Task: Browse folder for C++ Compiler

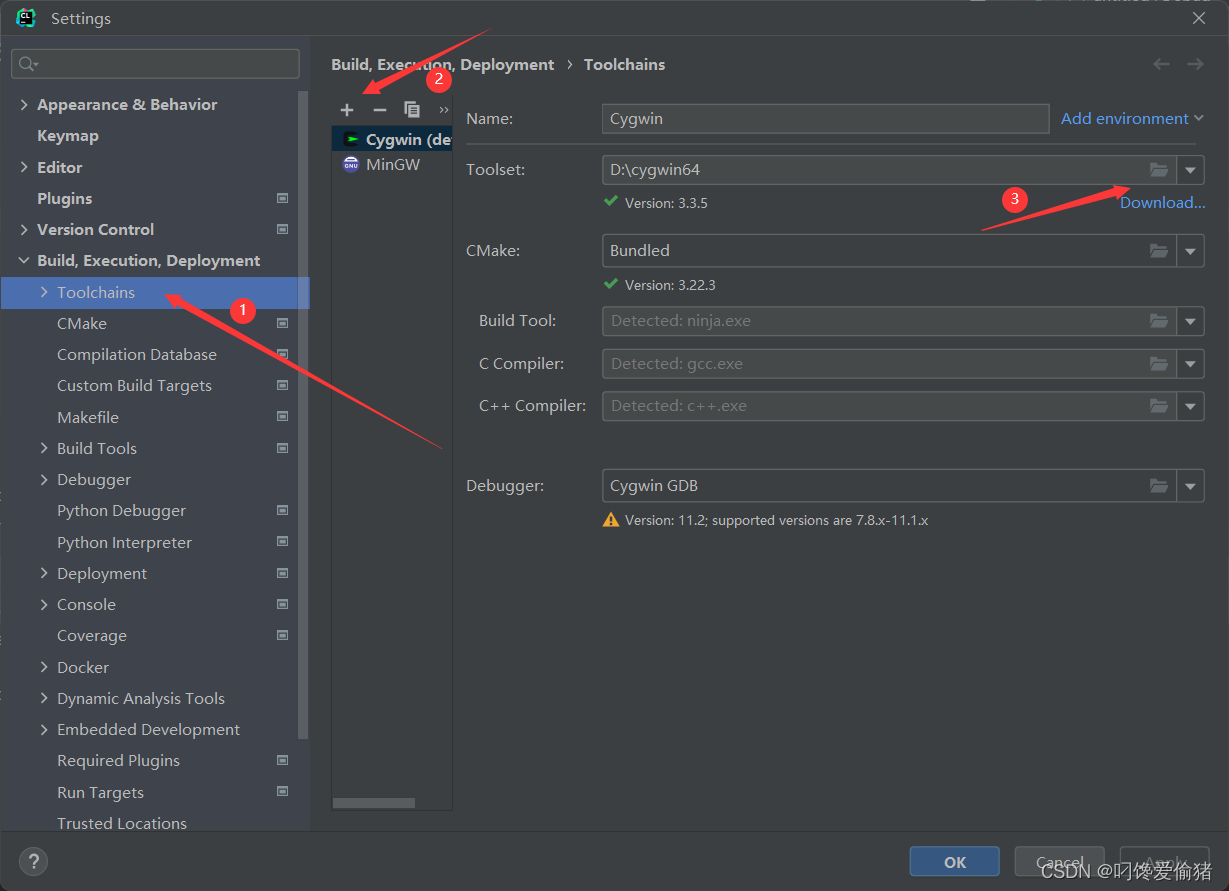Action: pos(1159,406)
